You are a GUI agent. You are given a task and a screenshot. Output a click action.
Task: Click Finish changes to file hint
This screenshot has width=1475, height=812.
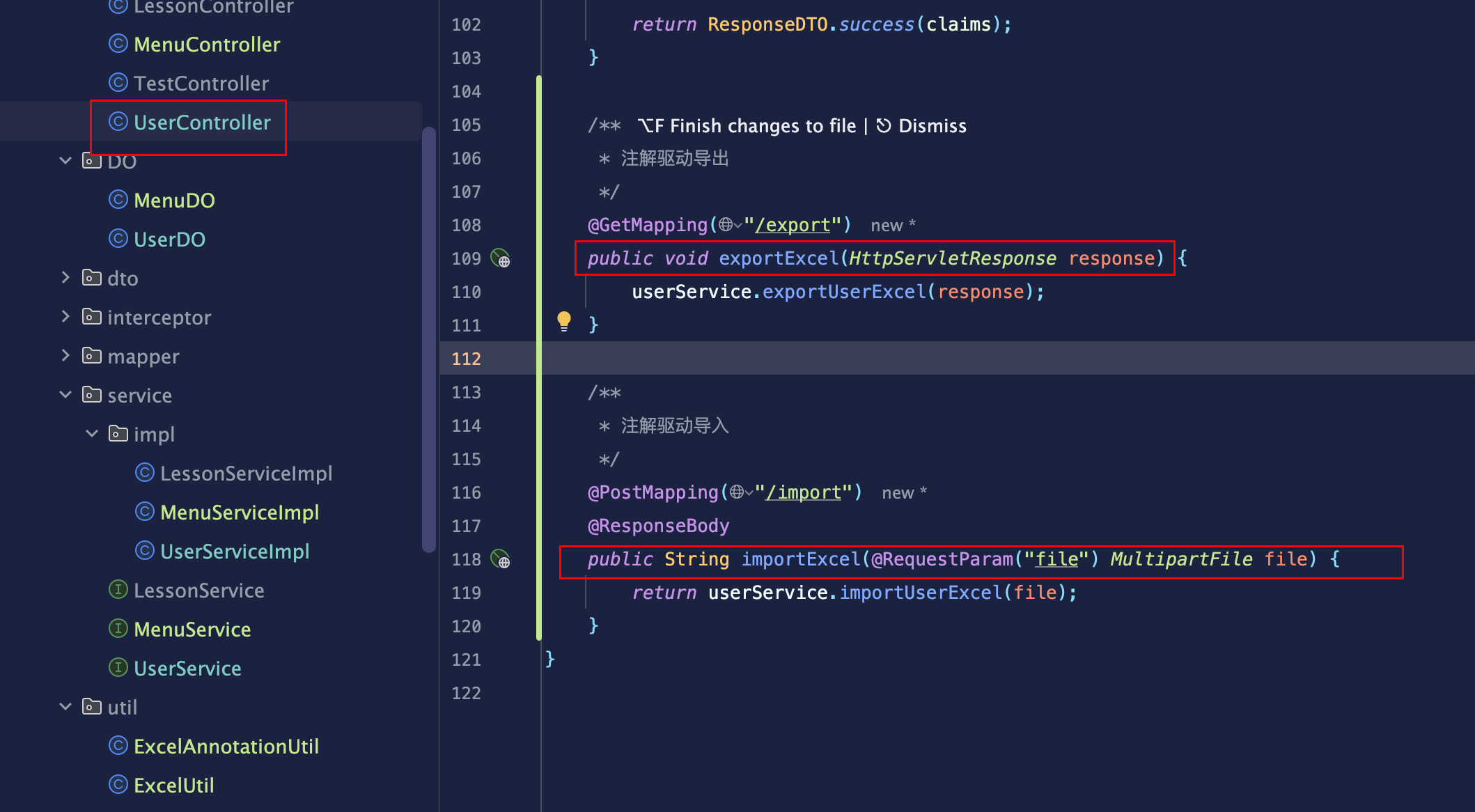pyautogui.click(x=763, y=126)
